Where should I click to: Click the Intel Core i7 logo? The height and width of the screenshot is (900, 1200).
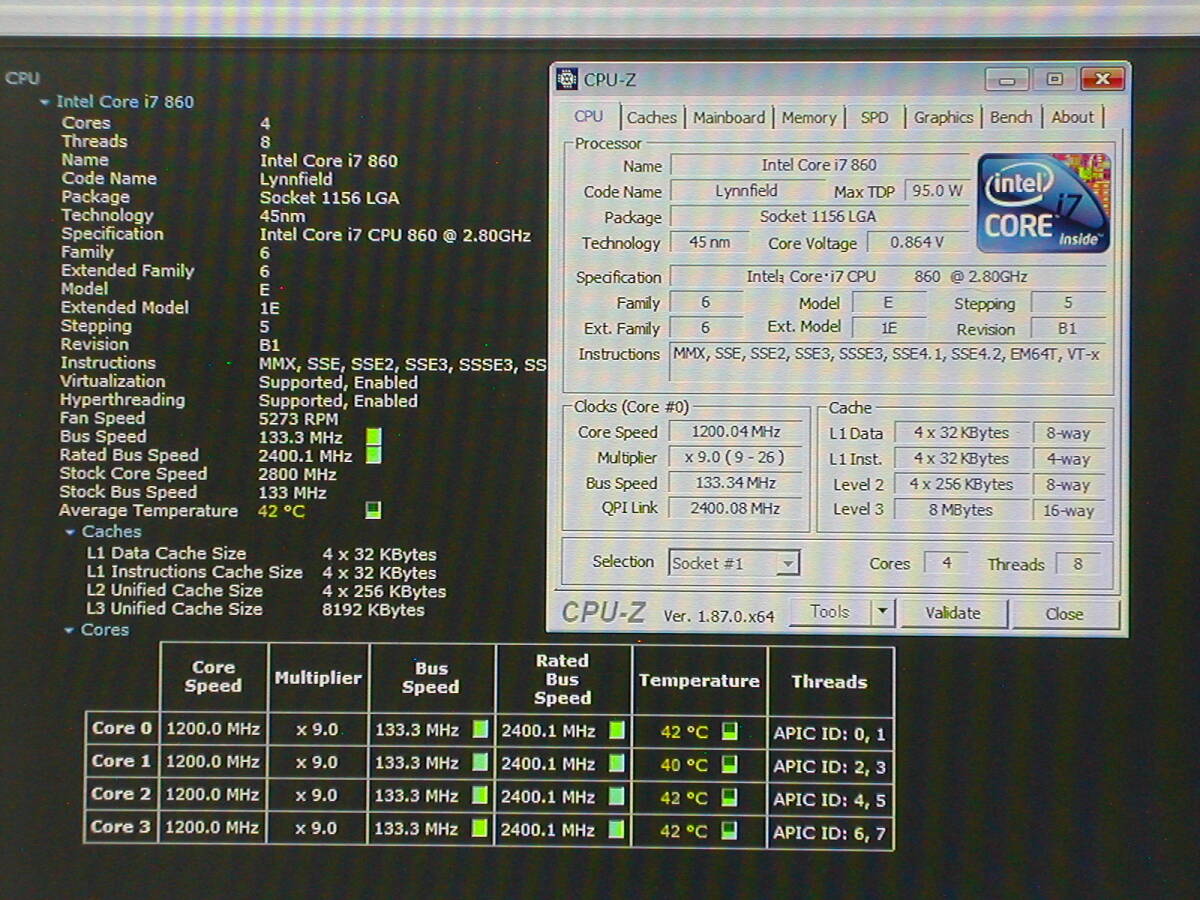(x=1043, y=203)
